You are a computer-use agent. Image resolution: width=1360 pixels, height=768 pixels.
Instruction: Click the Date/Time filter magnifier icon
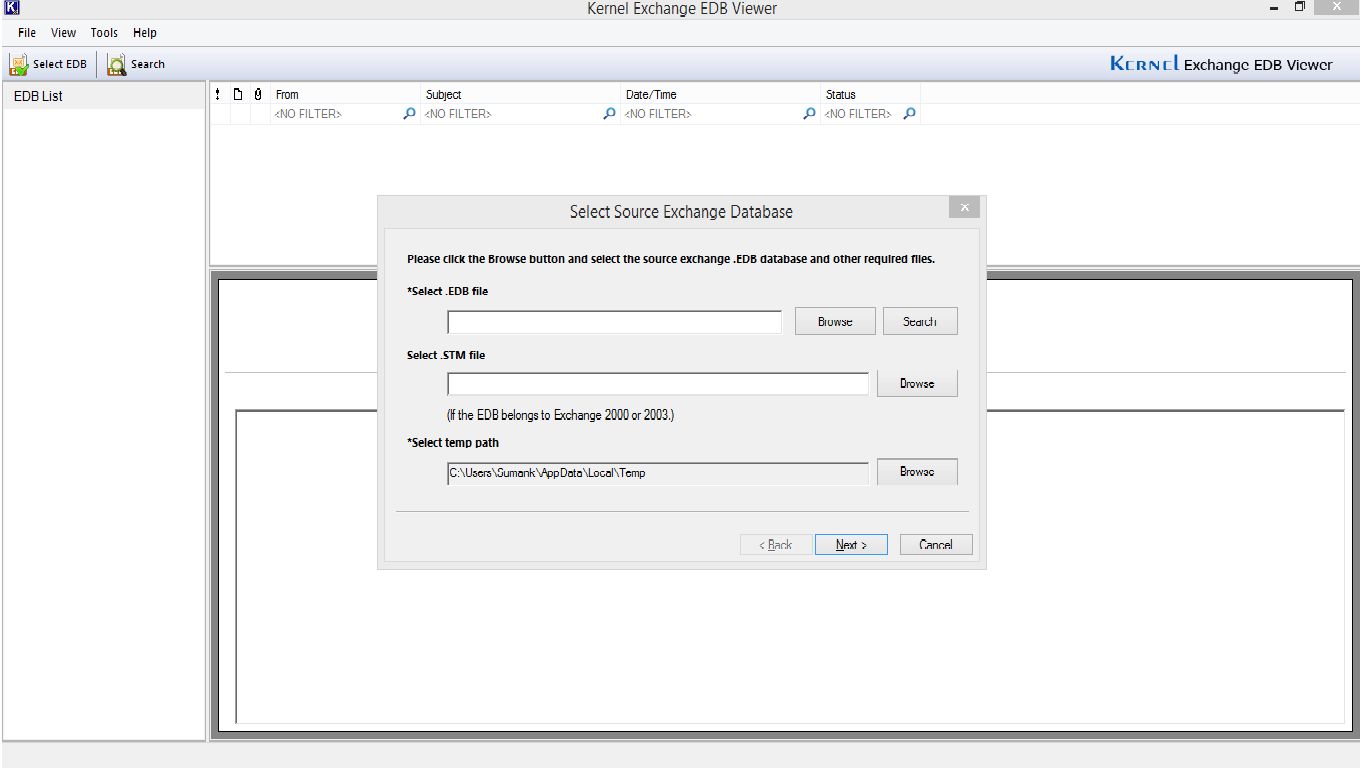pyautogui.click(x=809, y=114)
